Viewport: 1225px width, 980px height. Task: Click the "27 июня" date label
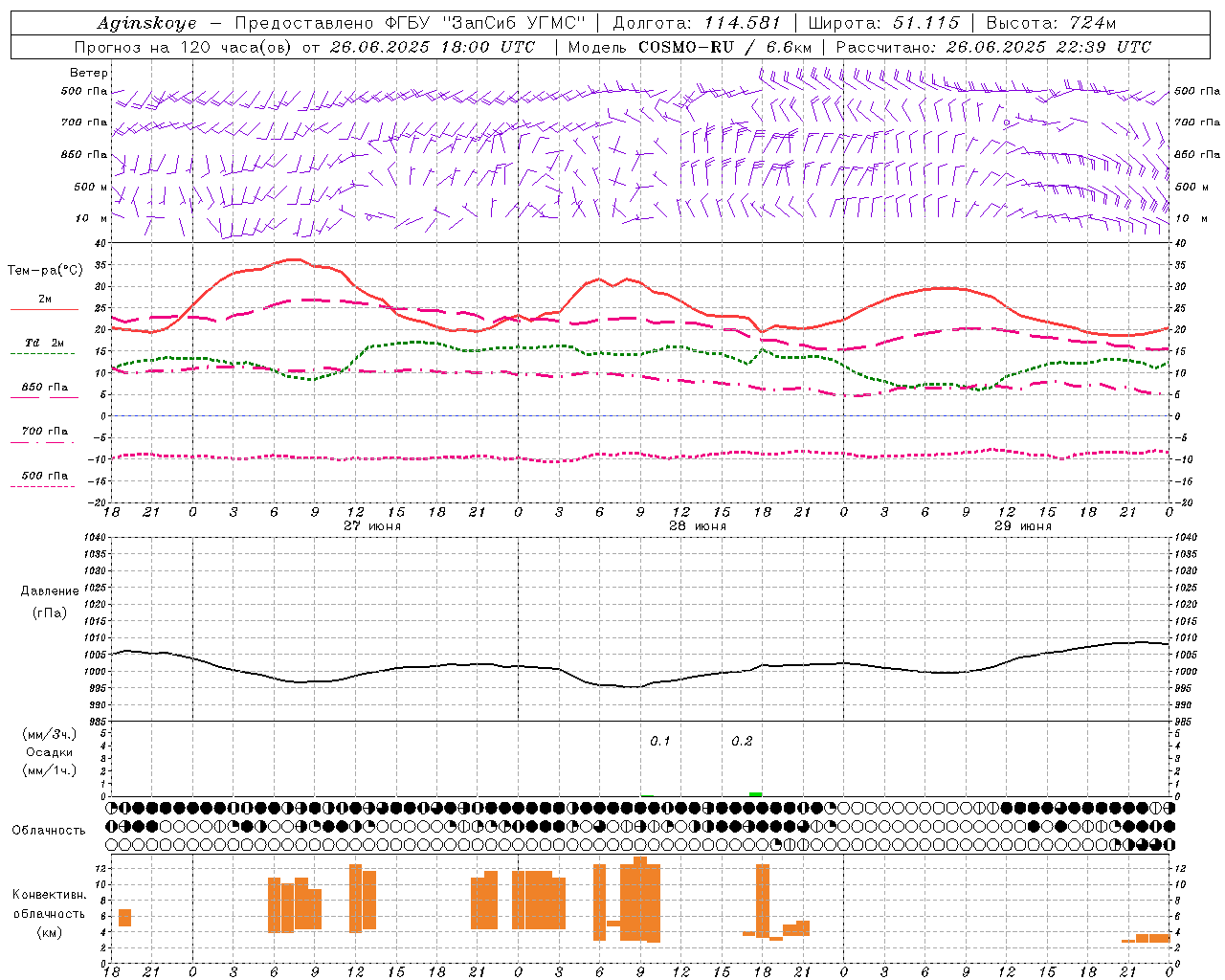[372, 526]
